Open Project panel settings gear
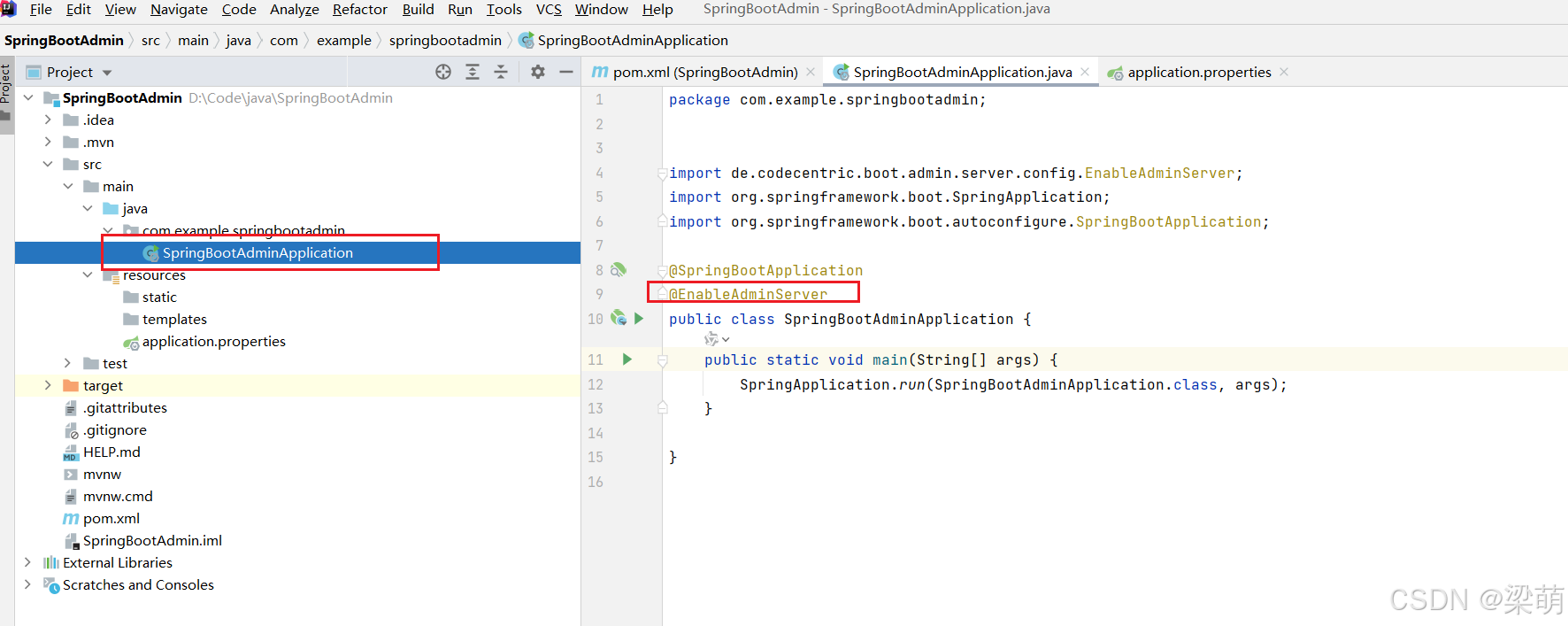The width and height of the screenshot is (1568, 626). pyautogui.click(x=538, y=72)
